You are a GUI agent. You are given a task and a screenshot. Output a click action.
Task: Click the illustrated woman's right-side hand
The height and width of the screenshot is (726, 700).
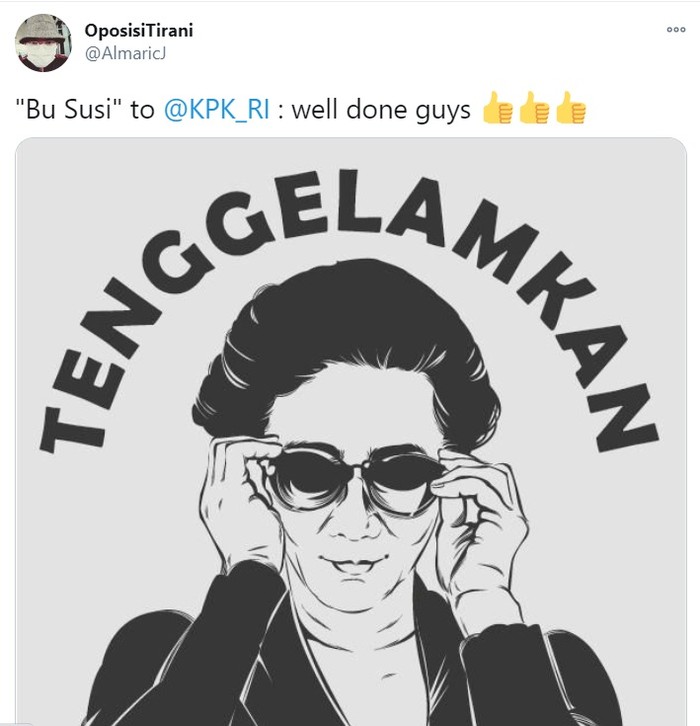[482, 520]
